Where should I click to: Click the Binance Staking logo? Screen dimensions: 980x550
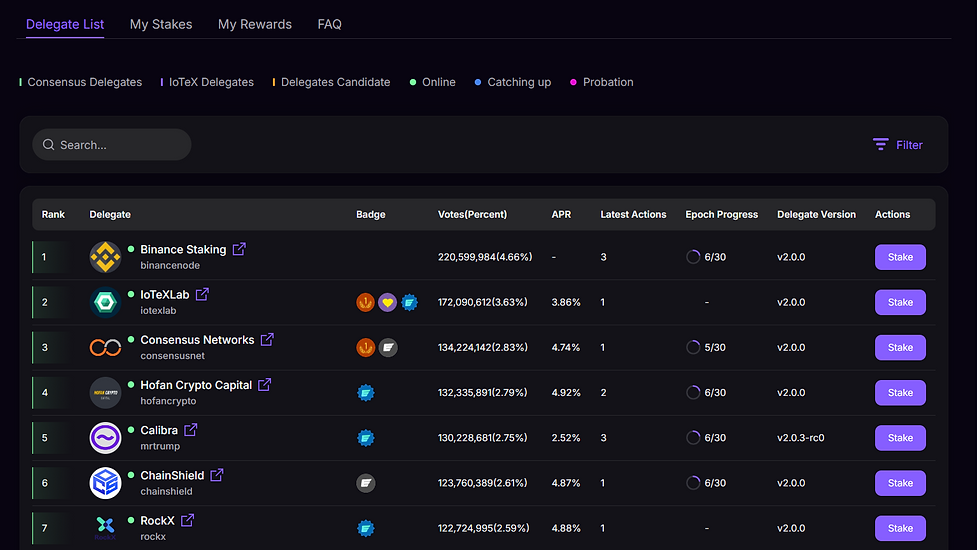[105, 257]
